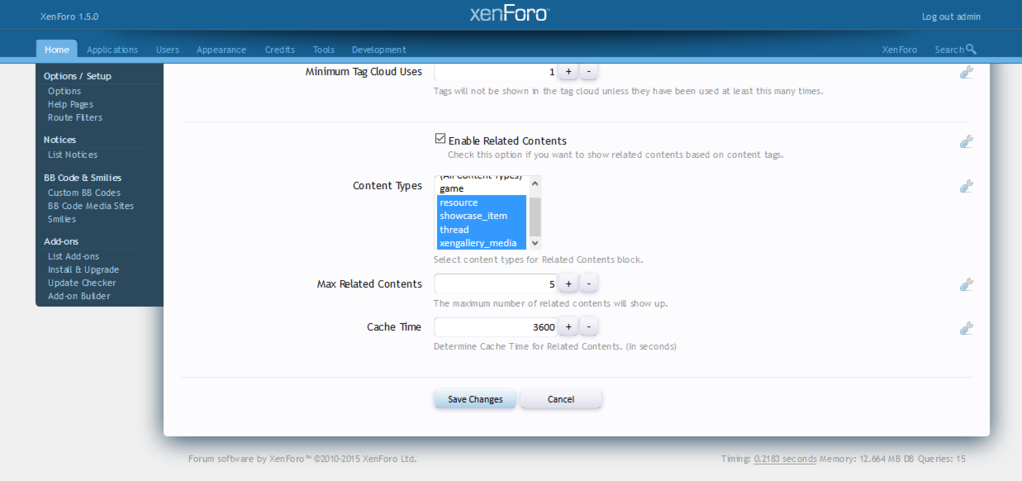Click wrench edit icon beside Content Types
Screen dimensions: 1022x481
tap(966, 186)
